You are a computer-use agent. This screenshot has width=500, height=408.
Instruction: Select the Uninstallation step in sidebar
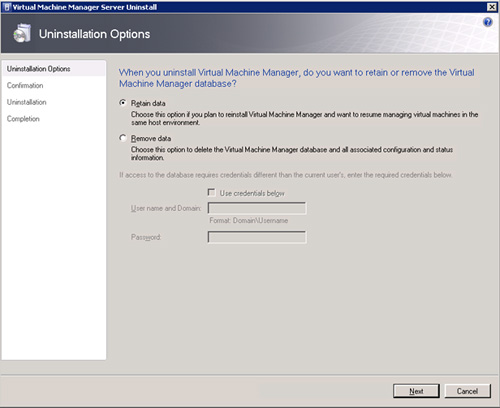point(27,102)
